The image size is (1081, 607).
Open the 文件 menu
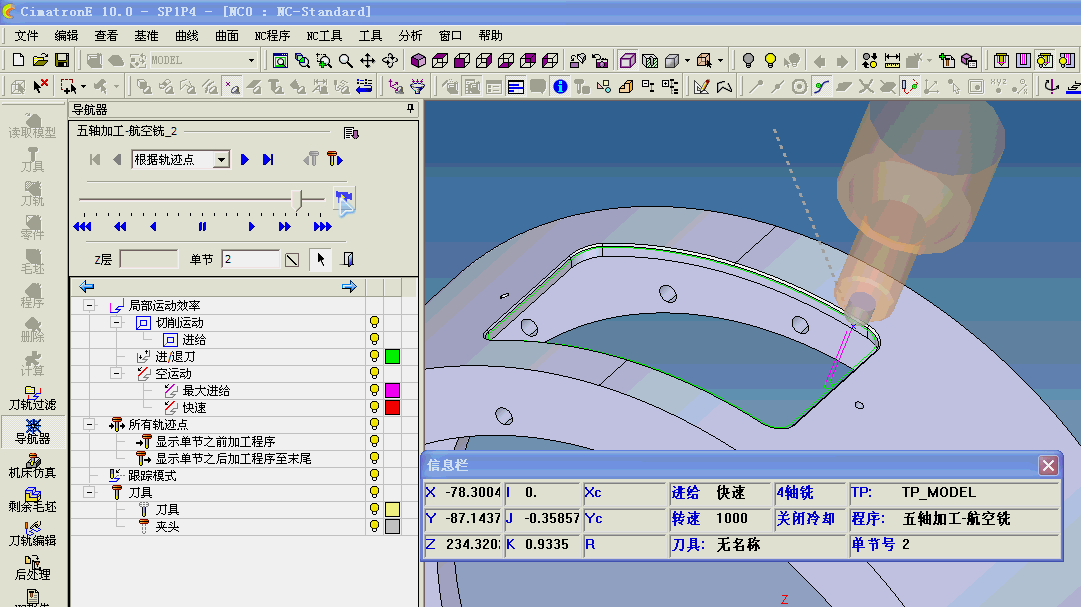click(x=26, y=36)
